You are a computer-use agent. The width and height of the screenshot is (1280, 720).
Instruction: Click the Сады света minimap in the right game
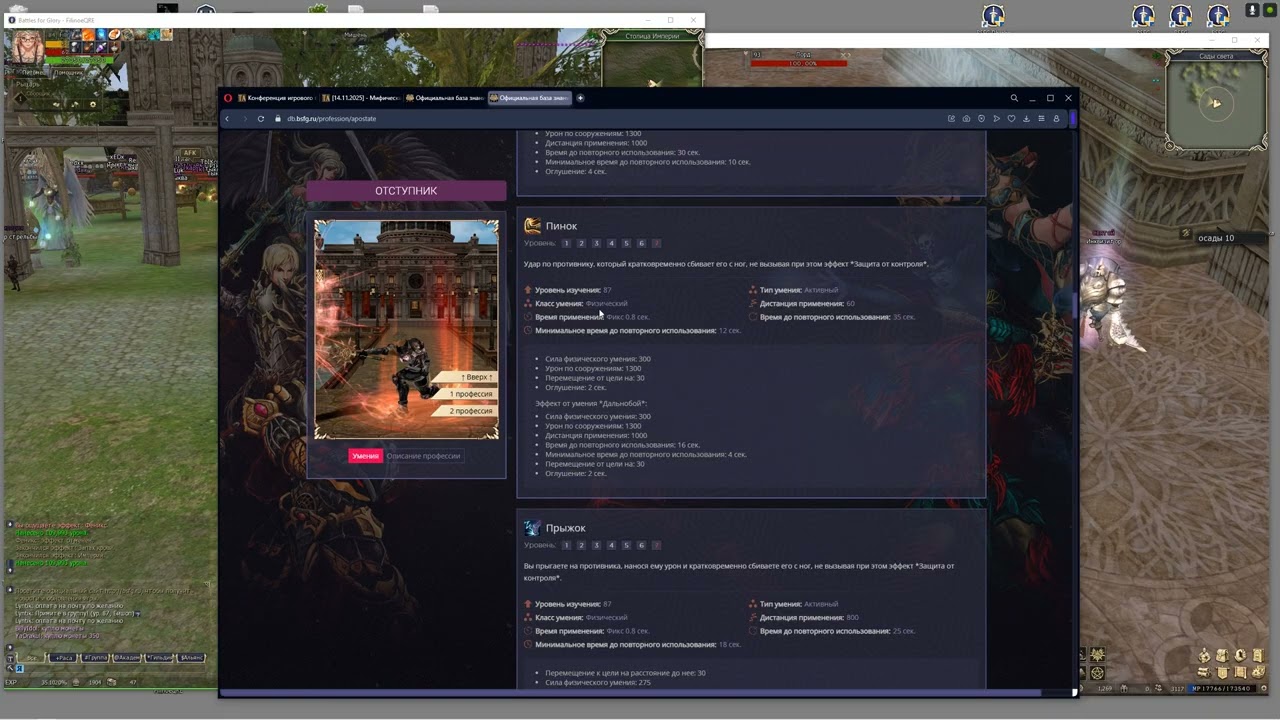click(1216, 101)
